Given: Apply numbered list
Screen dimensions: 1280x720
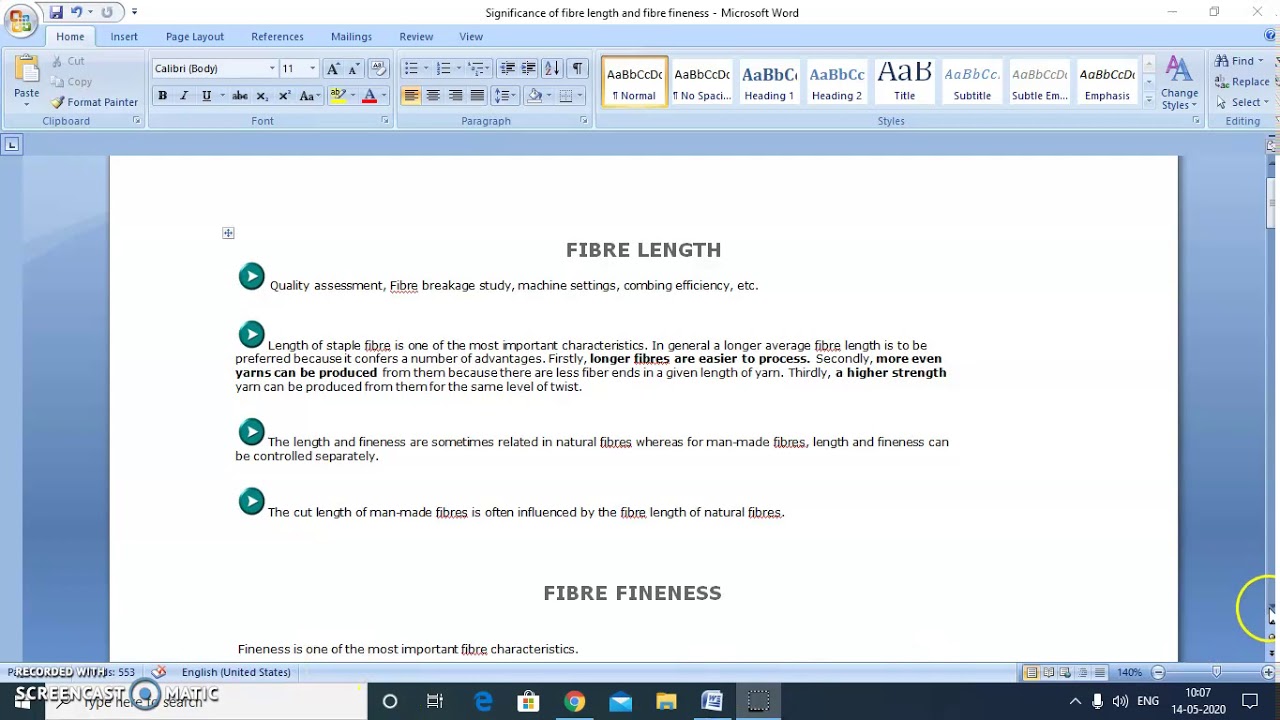Looking at the screenshot, I should coord(444,68).
